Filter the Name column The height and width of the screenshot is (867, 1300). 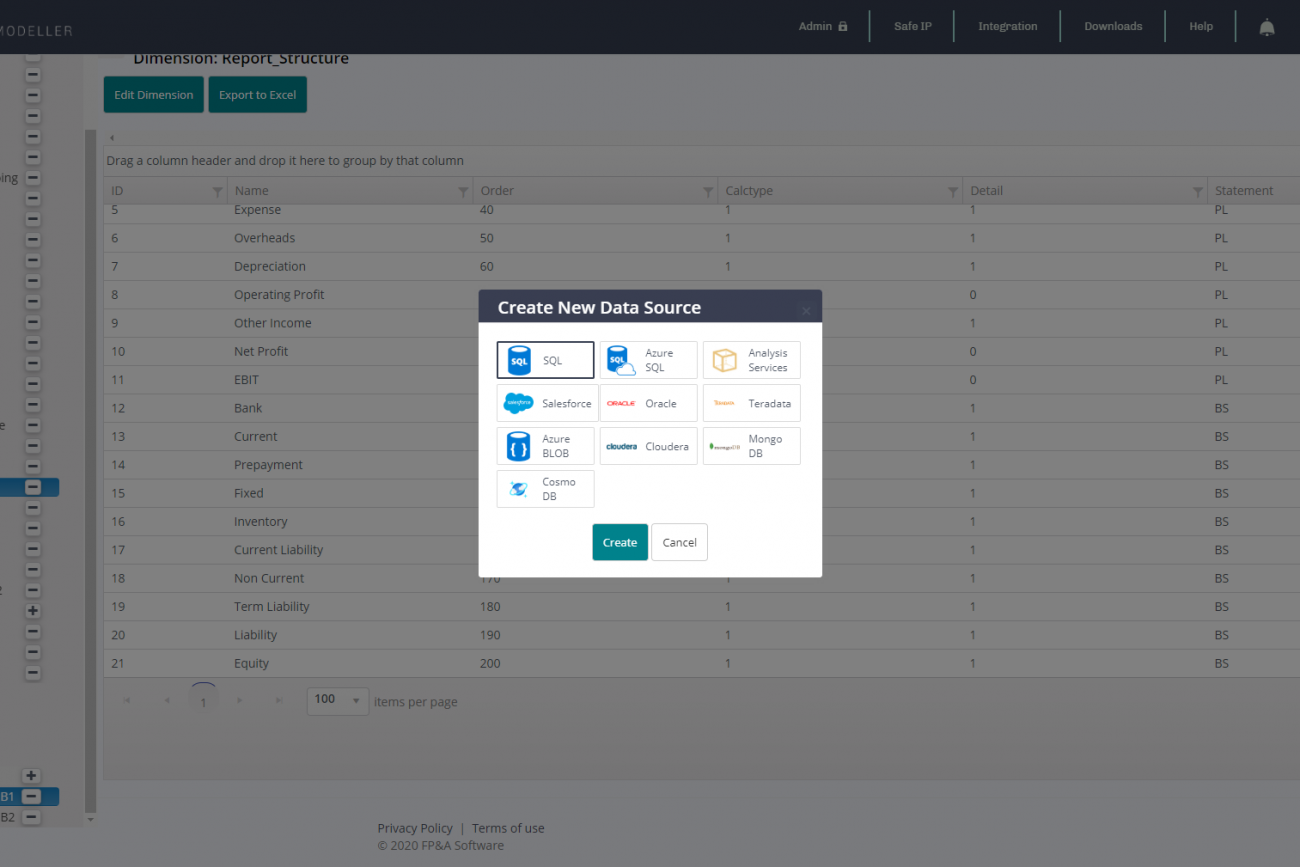pos(463,191)
